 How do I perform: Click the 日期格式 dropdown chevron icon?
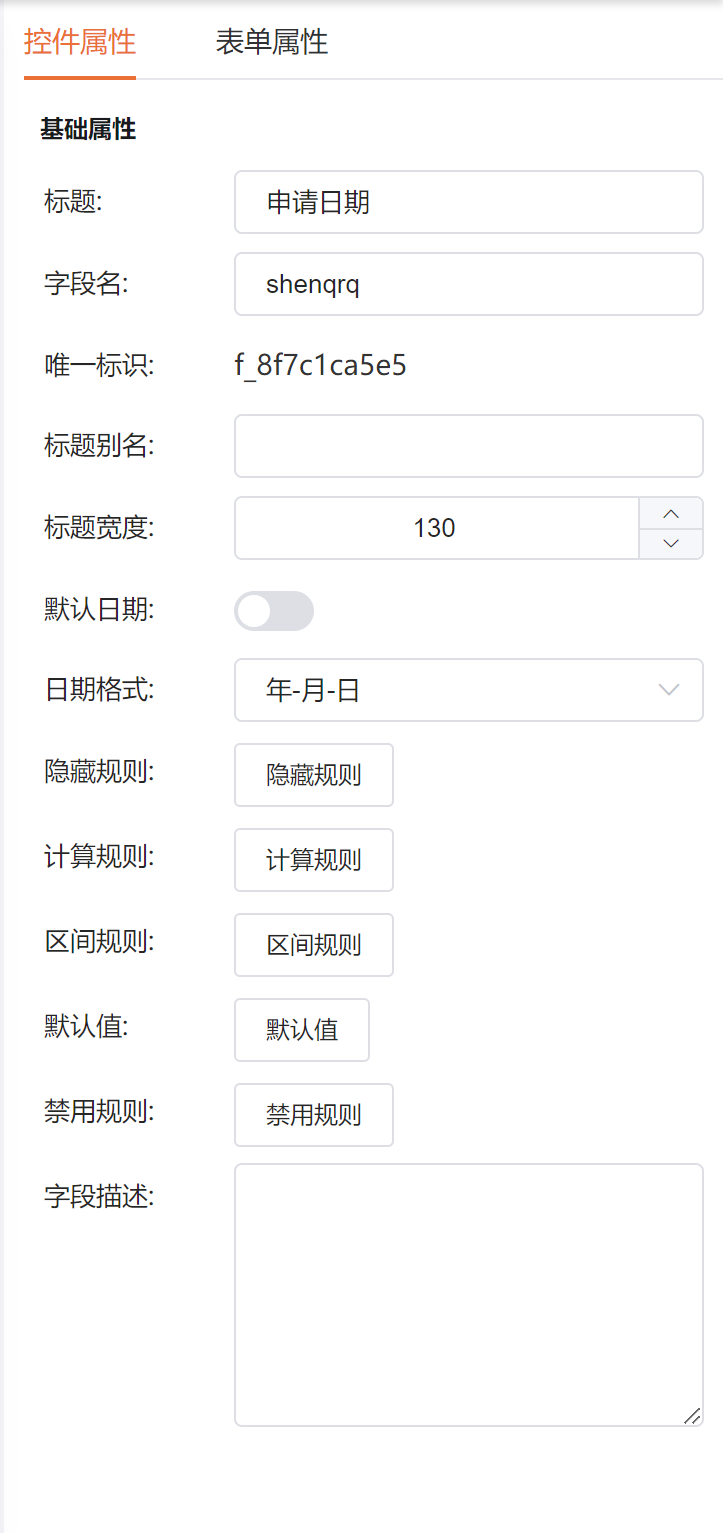coord(669,690)
